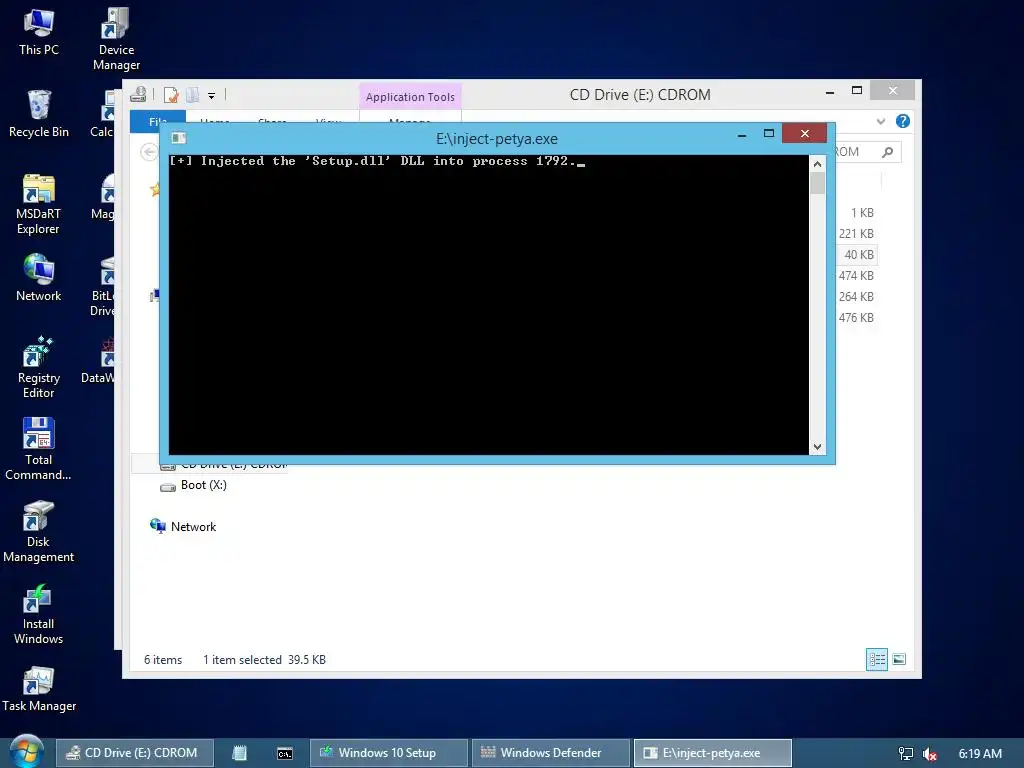Screen dimensions: 1024x768
Task: Switch to large icons view layout
Action: point(899,659)
